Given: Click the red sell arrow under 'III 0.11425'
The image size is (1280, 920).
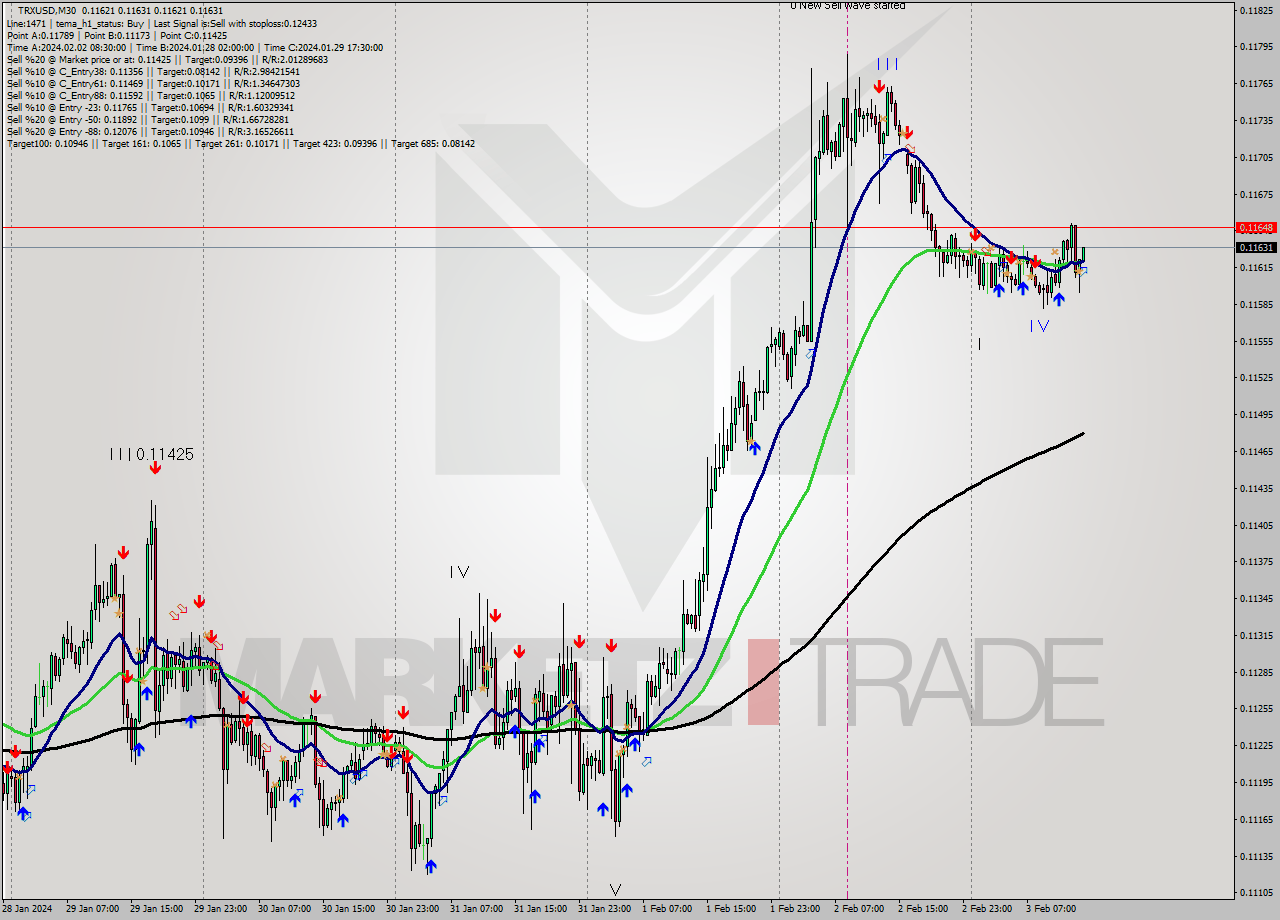Looking at the screenshot, I should tap(155, 468).
